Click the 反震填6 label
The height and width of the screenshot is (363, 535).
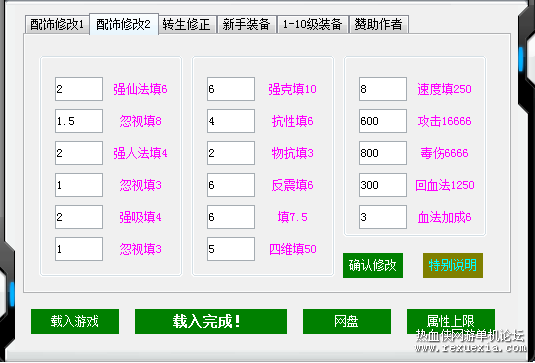click(x=292, y=185)
